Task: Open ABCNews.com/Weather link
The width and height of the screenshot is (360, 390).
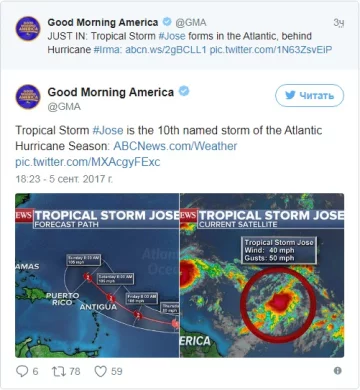Action: coord(175,146)
